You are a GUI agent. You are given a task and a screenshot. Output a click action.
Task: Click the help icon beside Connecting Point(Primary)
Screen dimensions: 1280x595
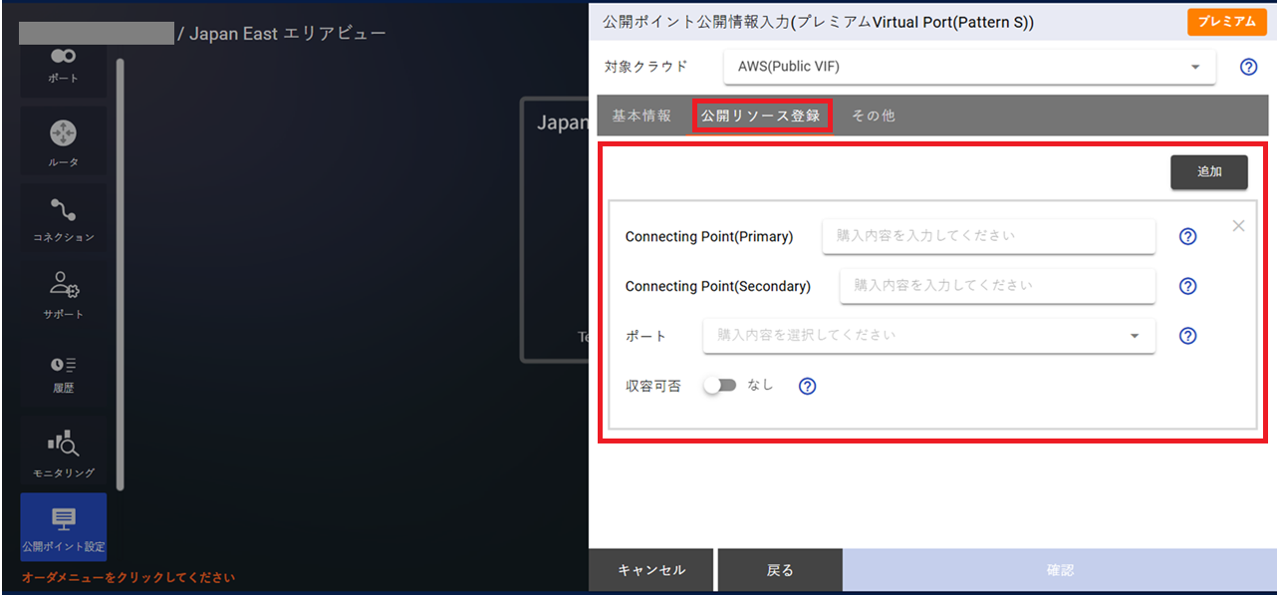1187,236
